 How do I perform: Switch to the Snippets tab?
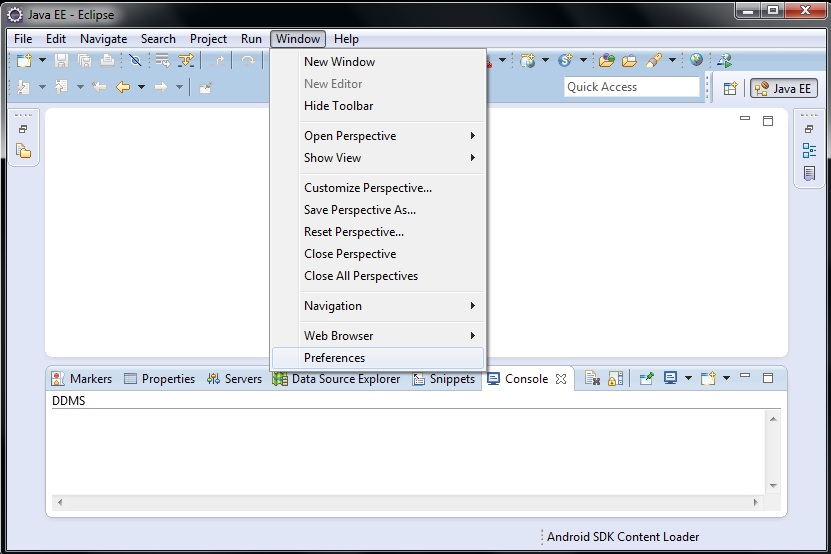pos(444,379)
